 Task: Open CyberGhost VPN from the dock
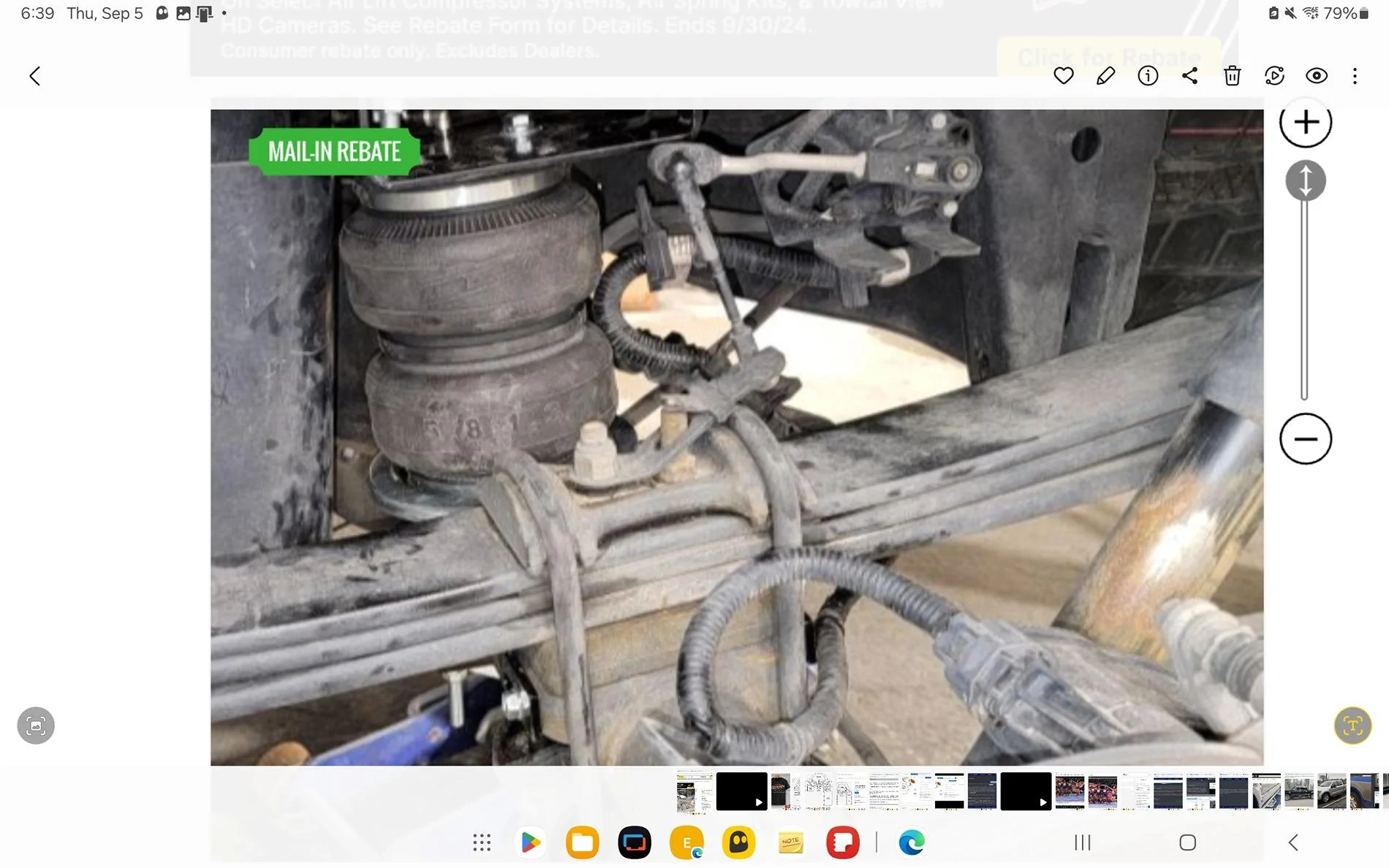point(739,842)
